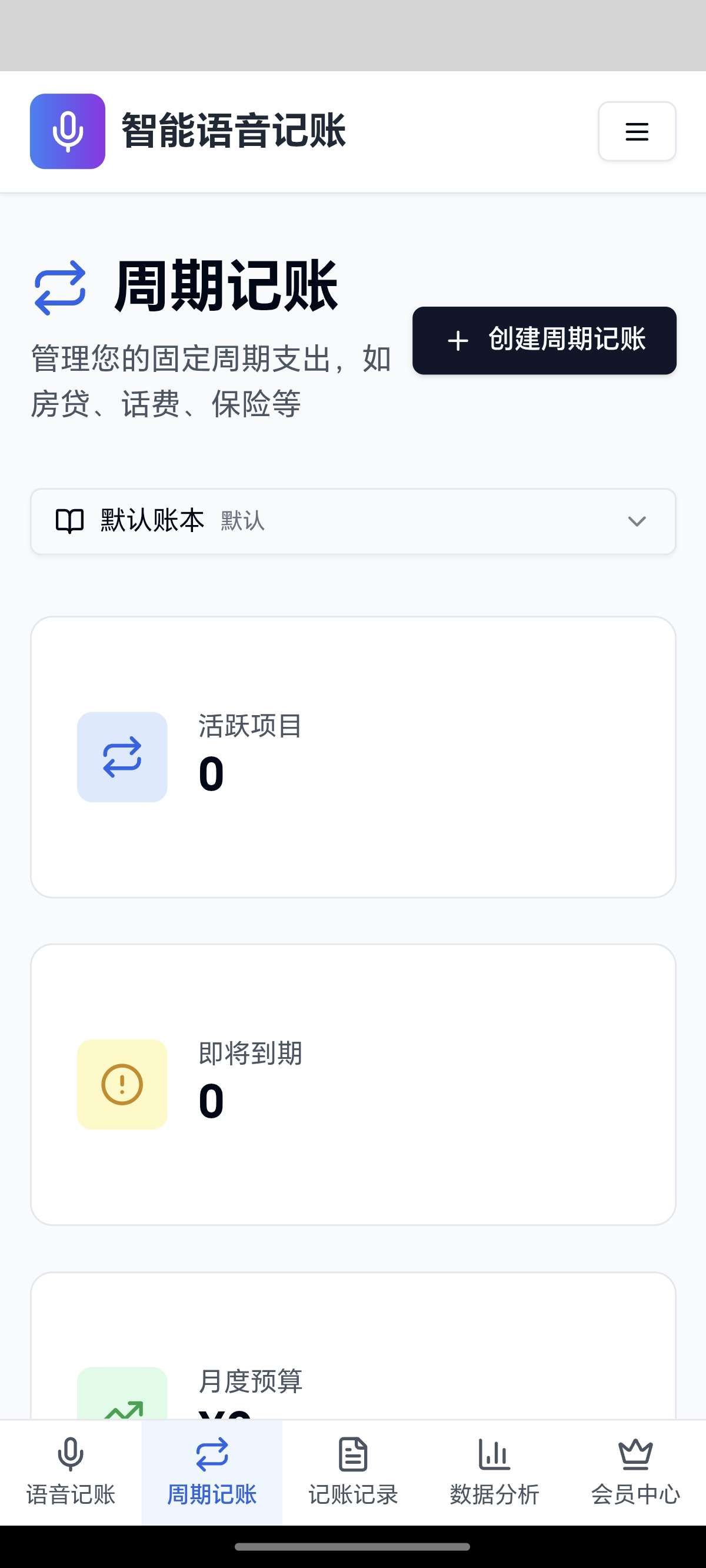Click the chevron arrow on ledger selector

coord(637,521)
